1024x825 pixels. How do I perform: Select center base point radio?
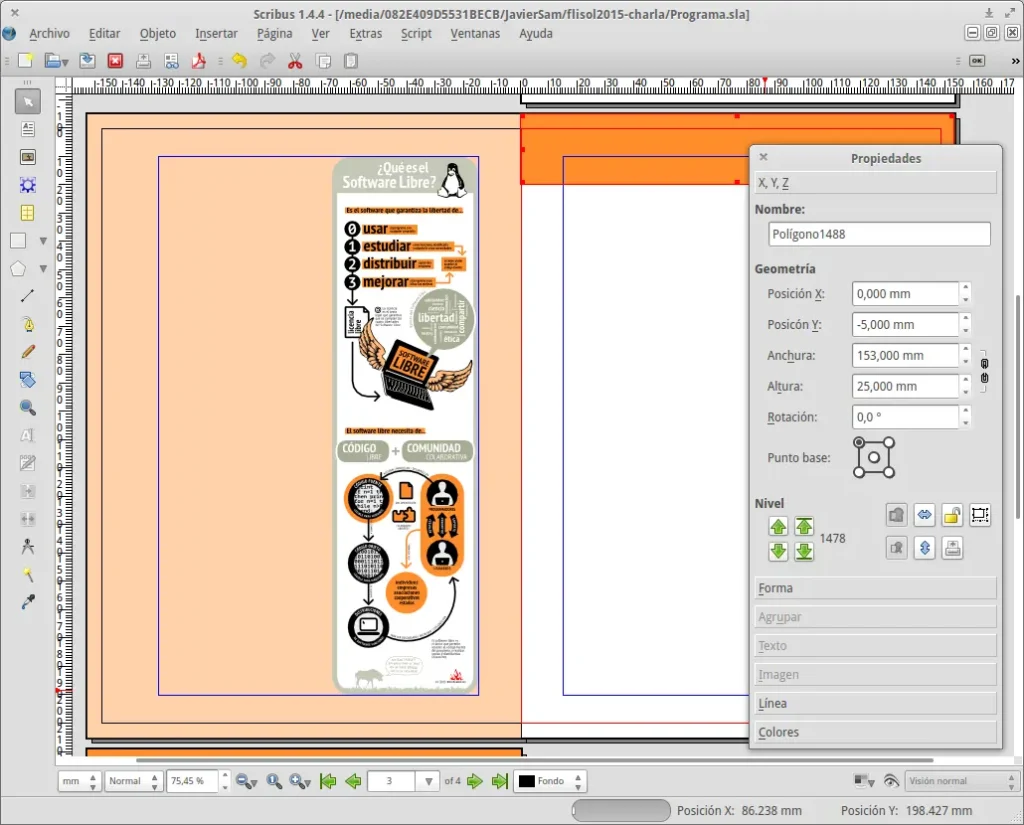pyautogui.click(x=874, y=457)
